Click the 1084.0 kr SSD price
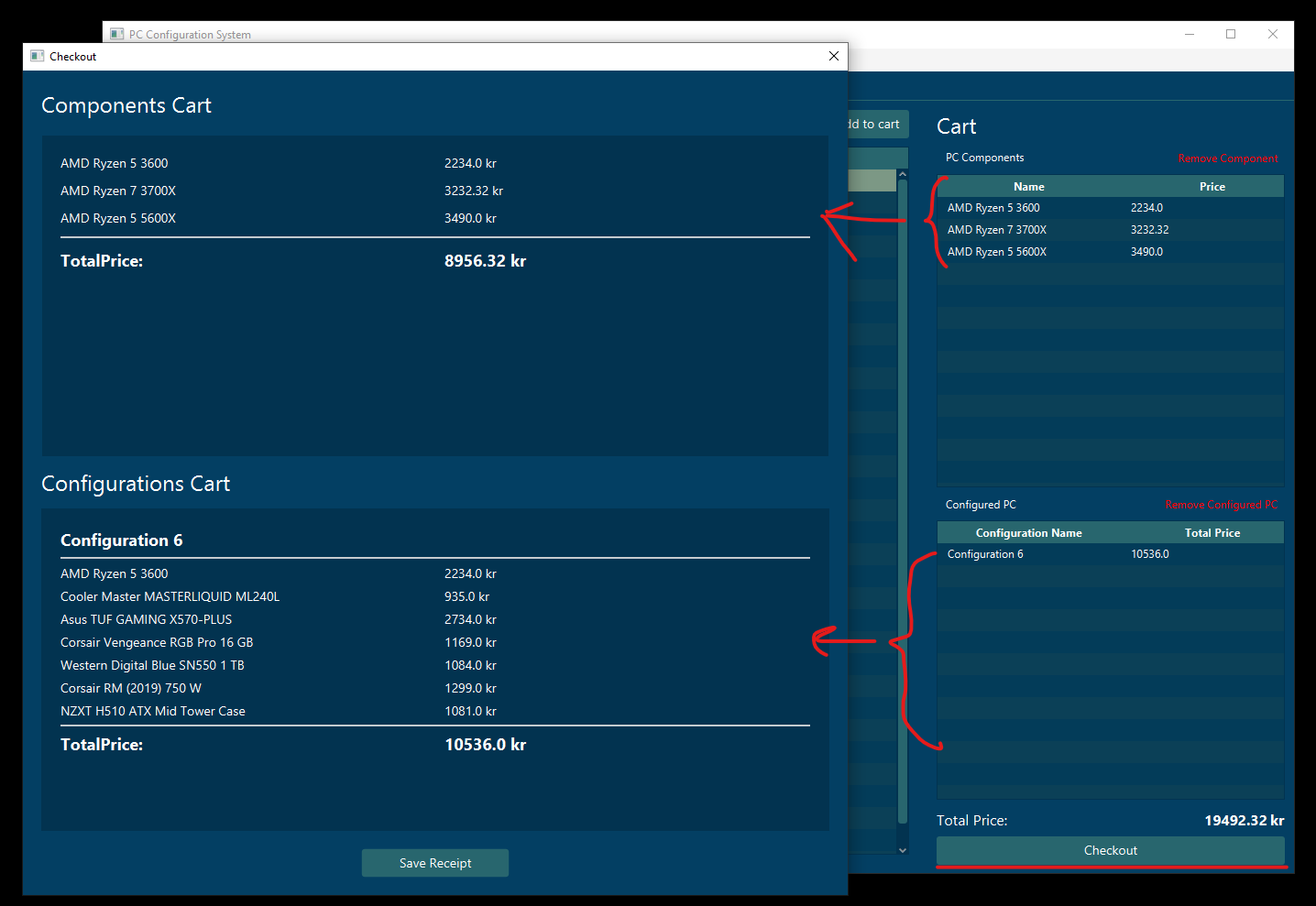The width and height of the screenshot is (1316, 906). [x=470, y=665]
